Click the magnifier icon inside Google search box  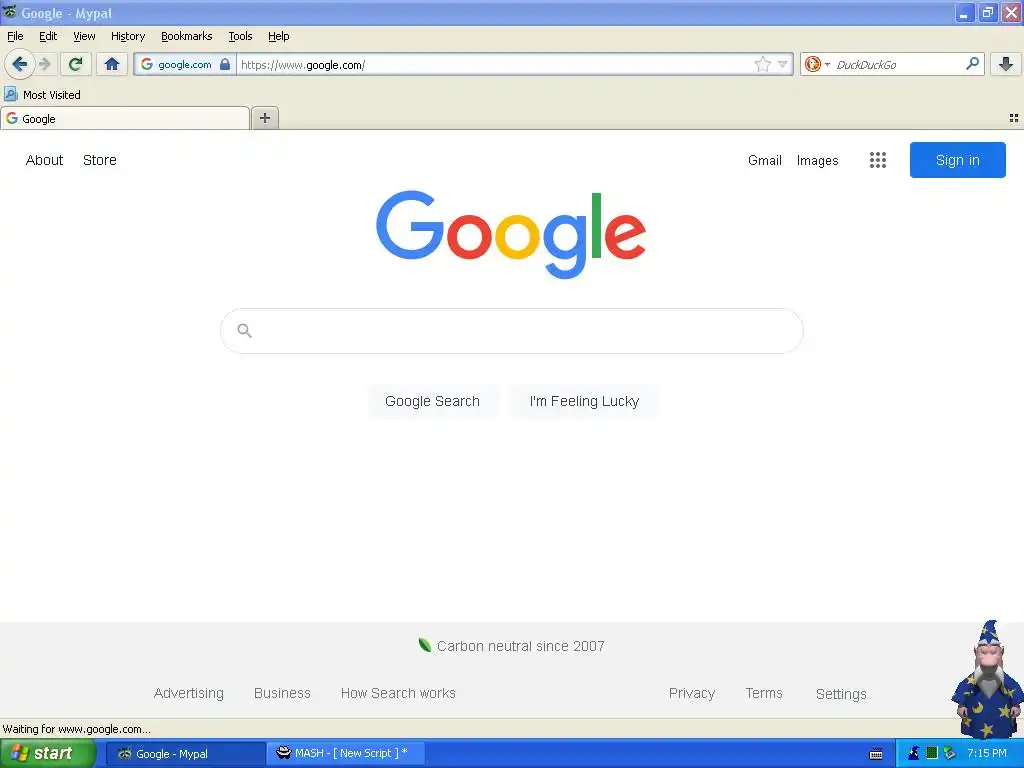point(244,330)
